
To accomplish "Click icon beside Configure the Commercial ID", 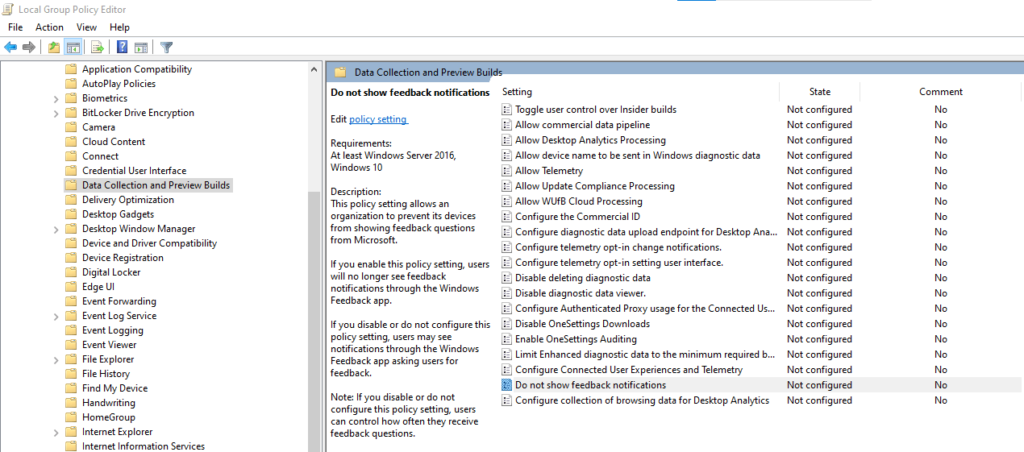I will tap(506, 216).
